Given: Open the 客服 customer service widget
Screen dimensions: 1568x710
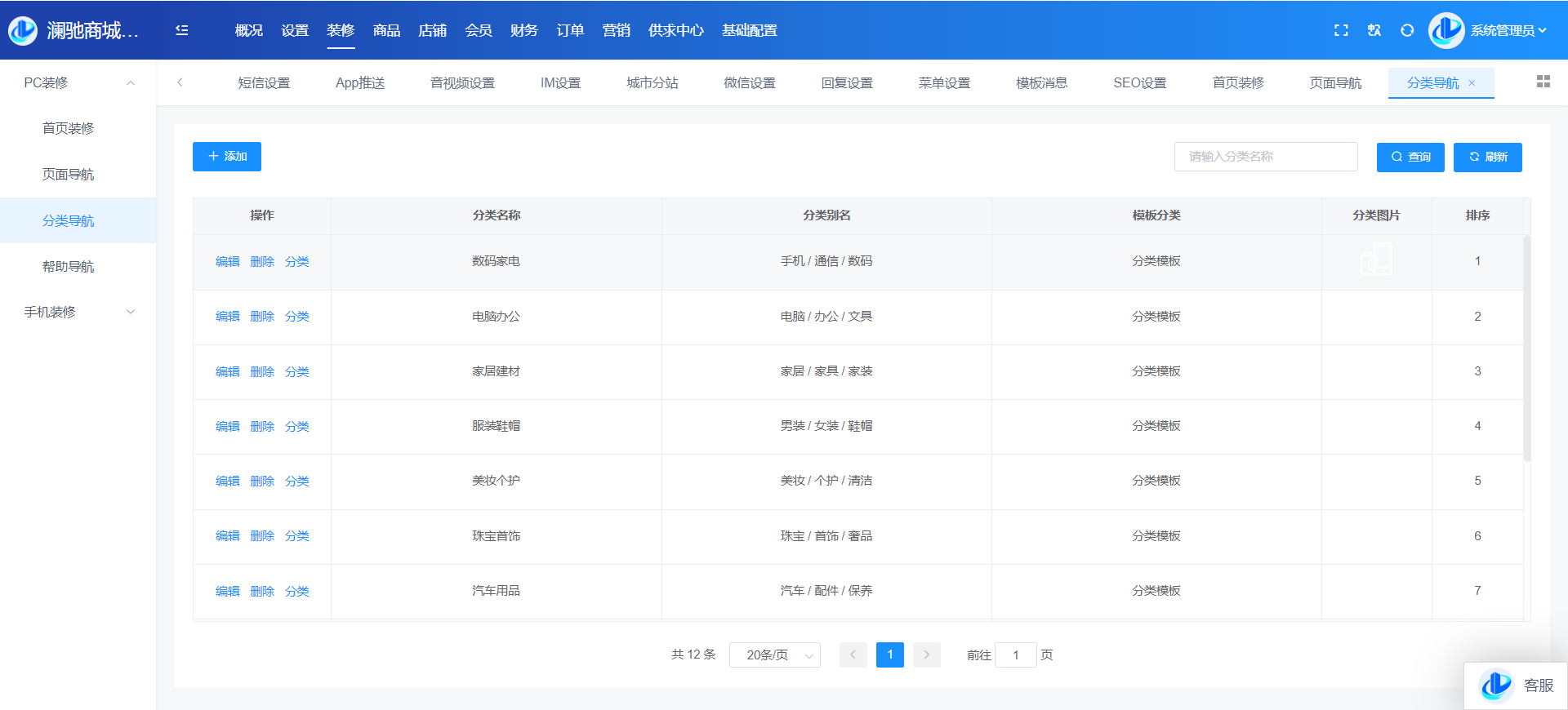Looking at the screenshot, I should [1517, 686].
